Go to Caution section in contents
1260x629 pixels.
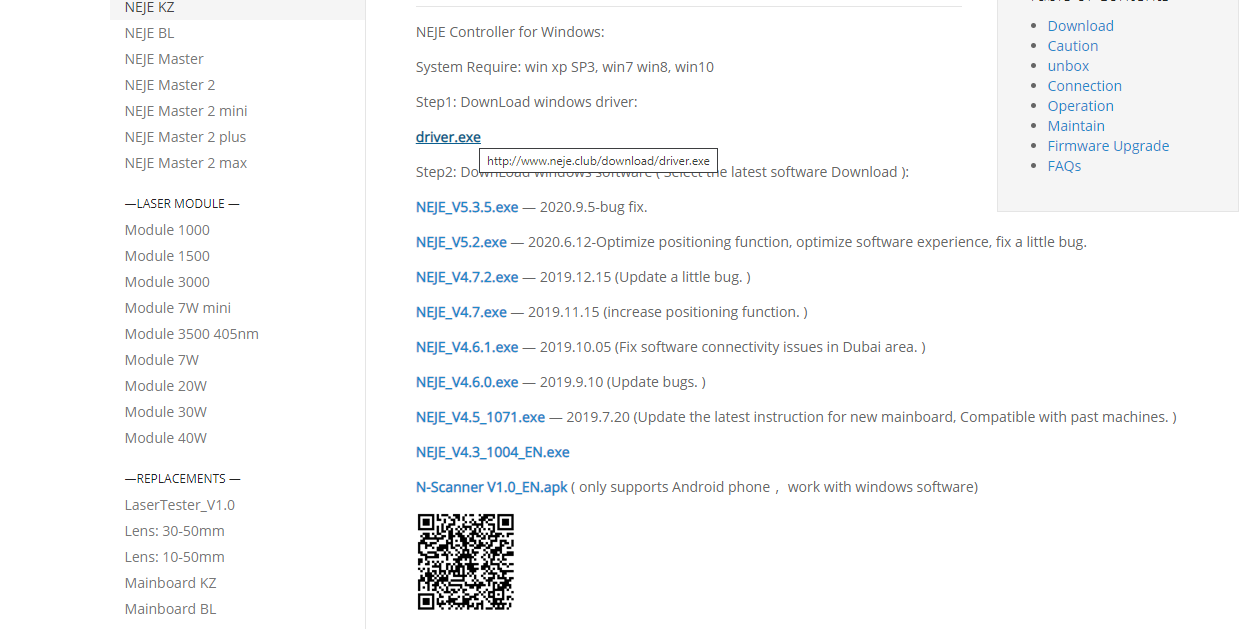pyautogui.click(x=1072, y=46)
